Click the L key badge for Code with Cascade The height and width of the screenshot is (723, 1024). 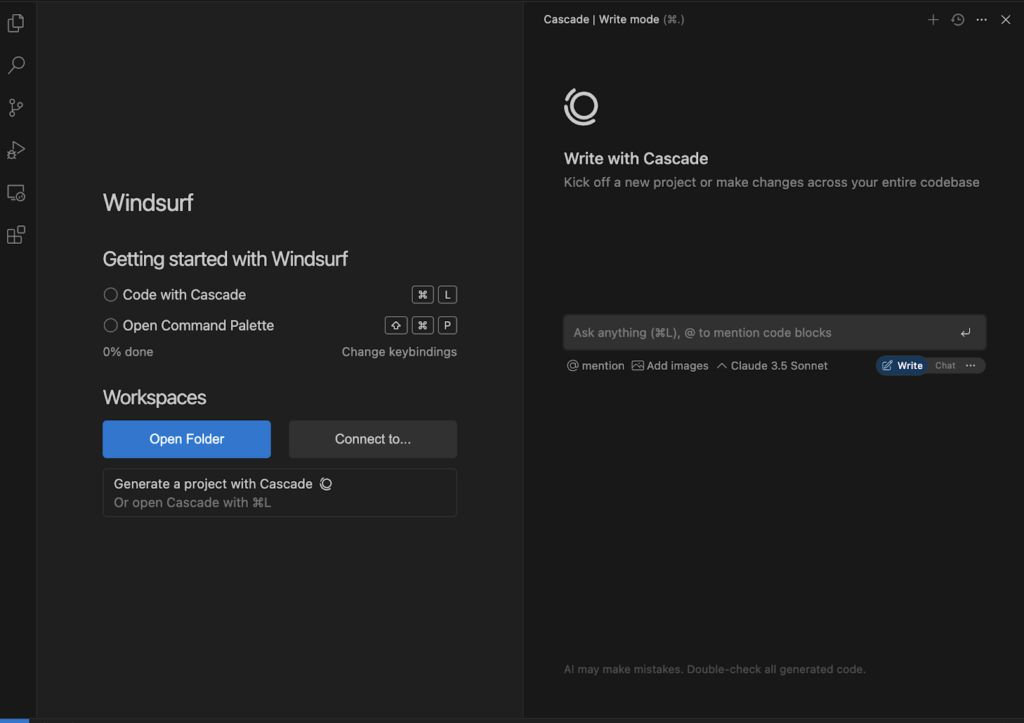pyautogui.click(x=447, y=295)
